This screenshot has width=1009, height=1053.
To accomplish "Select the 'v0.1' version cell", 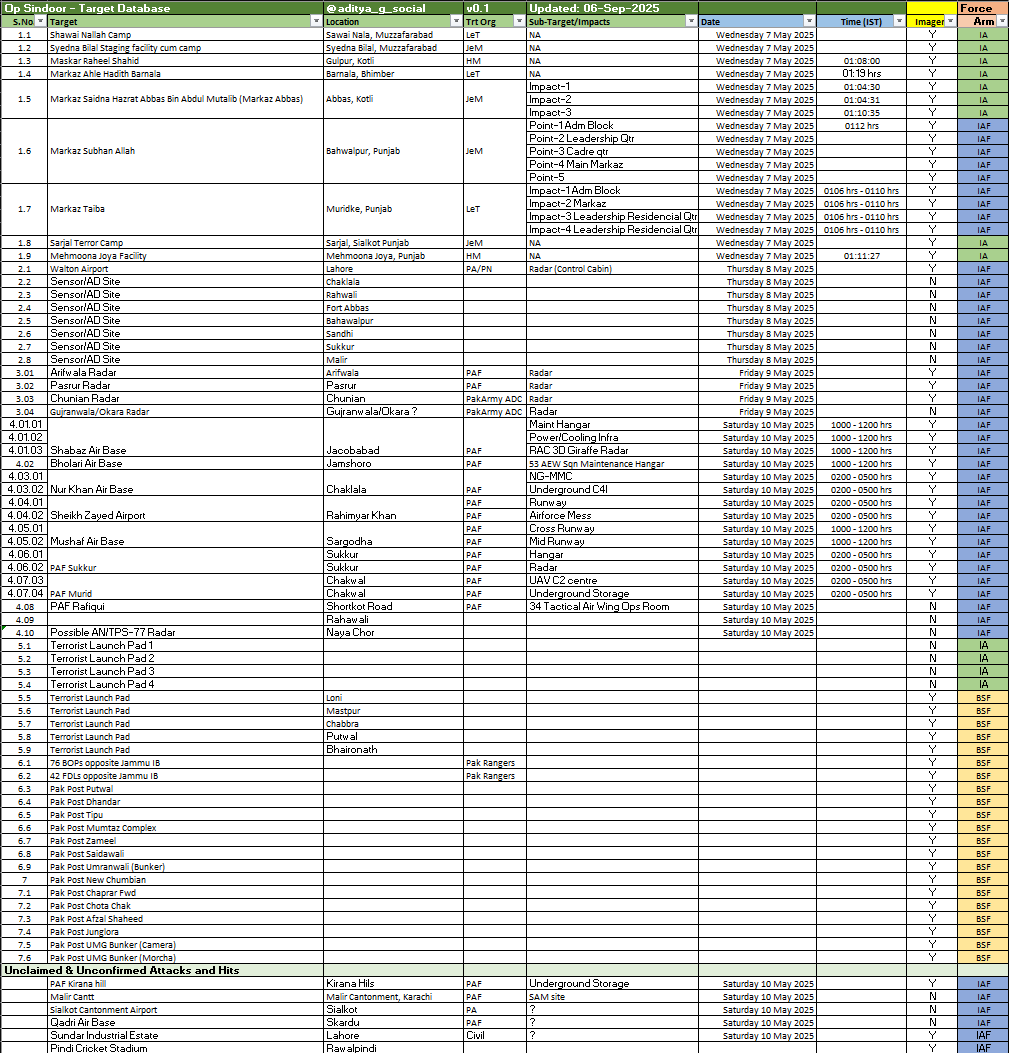I will (x=495, y=8).
